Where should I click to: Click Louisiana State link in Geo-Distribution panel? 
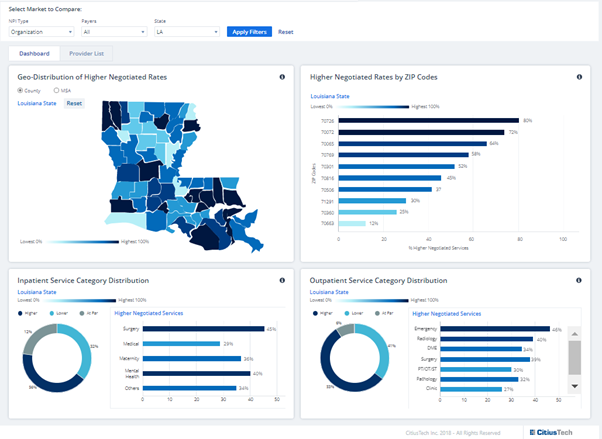pyautogui.click(x=37, y=103)
